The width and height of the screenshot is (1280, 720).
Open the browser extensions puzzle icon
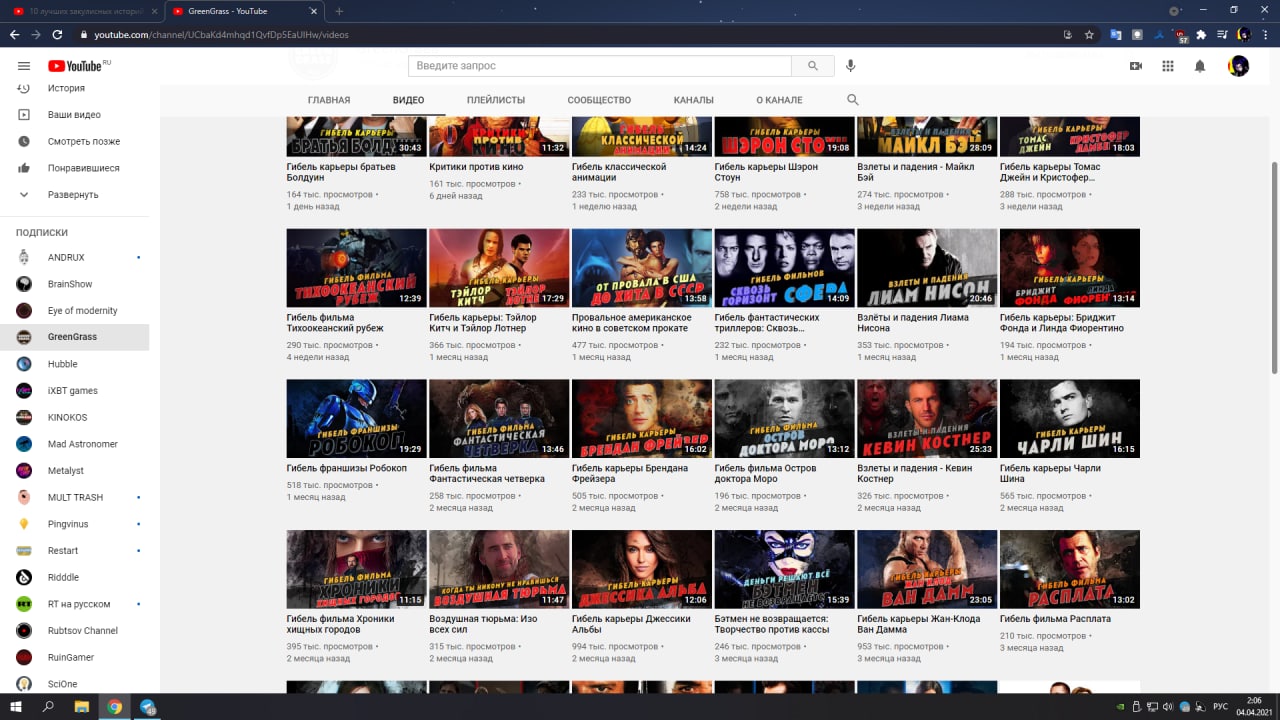pyautogui.click(x=1201, y=34)
